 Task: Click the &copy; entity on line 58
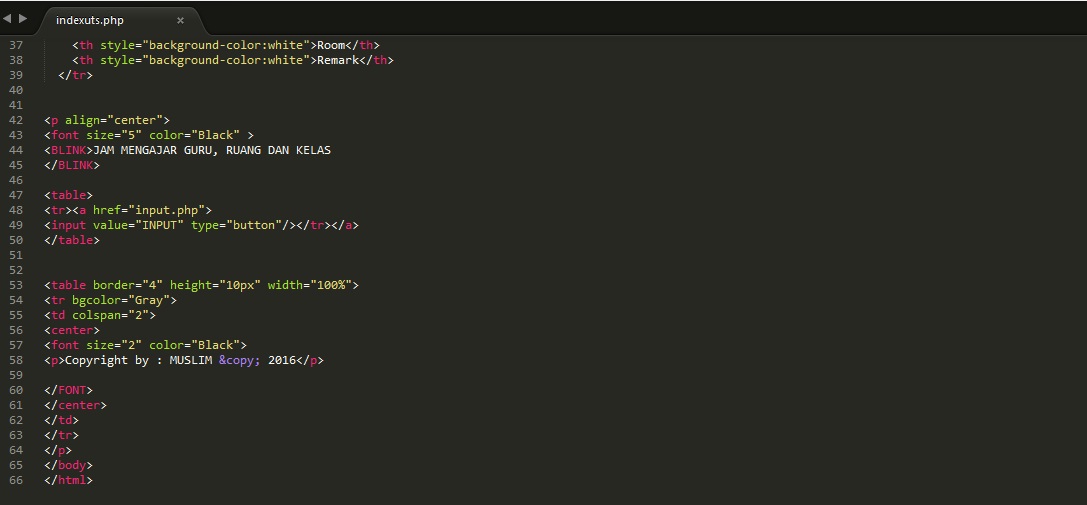click(240, 360)
